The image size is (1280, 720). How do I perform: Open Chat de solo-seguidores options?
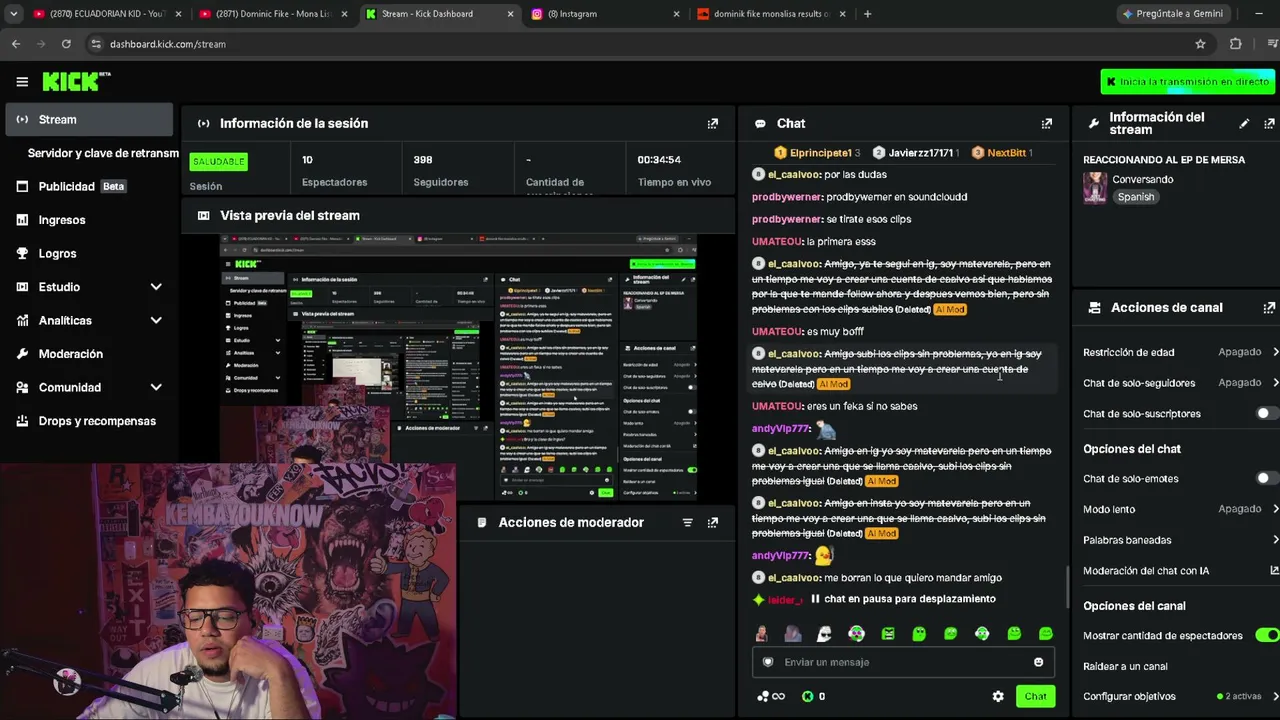(x=1180, y=383)
